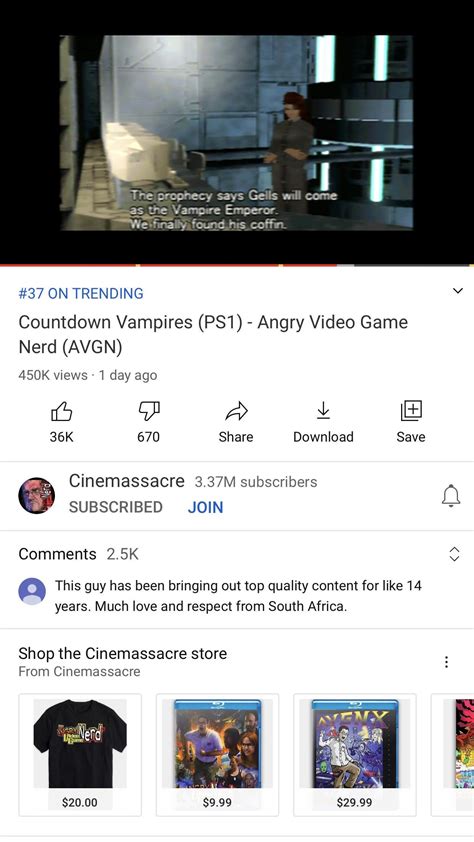Open the #37 ON TRENDING link
Image resolution: width=474 pixels, height=842 pixels.
click(x=81, y=293)
